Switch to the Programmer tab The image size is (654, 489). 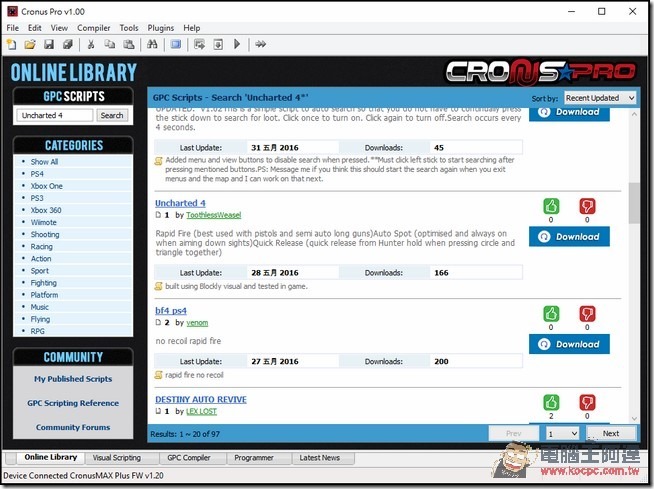click(254, 458)
